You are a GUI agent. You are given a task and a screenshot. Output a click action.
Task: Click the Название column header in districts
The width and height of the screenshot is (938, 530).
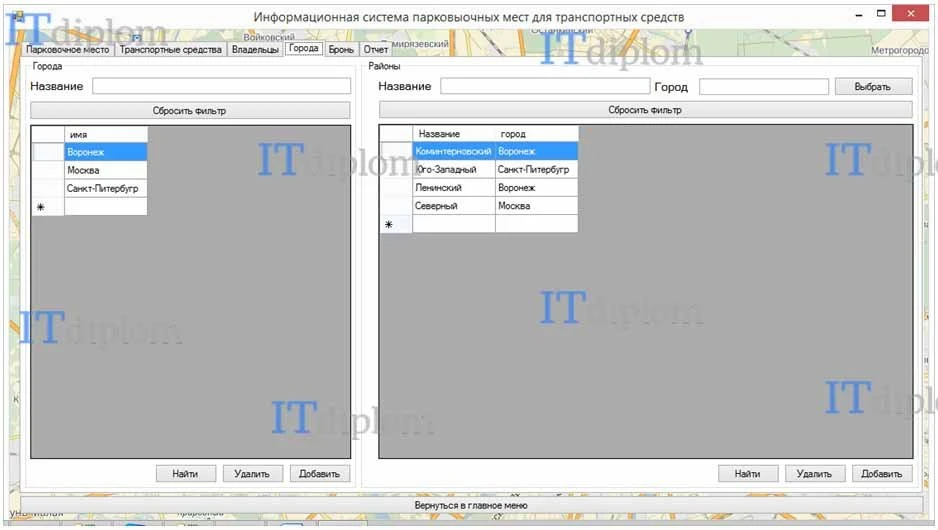tap(453, 134)
